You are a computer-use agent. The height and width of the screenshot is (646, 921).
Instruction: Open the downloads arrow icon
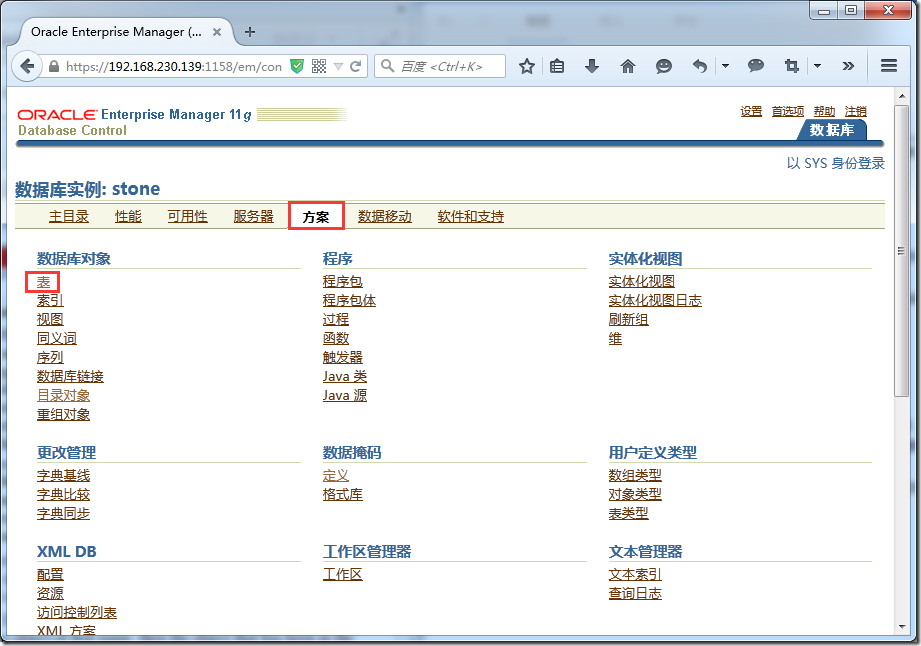click(x=592, y=67)
